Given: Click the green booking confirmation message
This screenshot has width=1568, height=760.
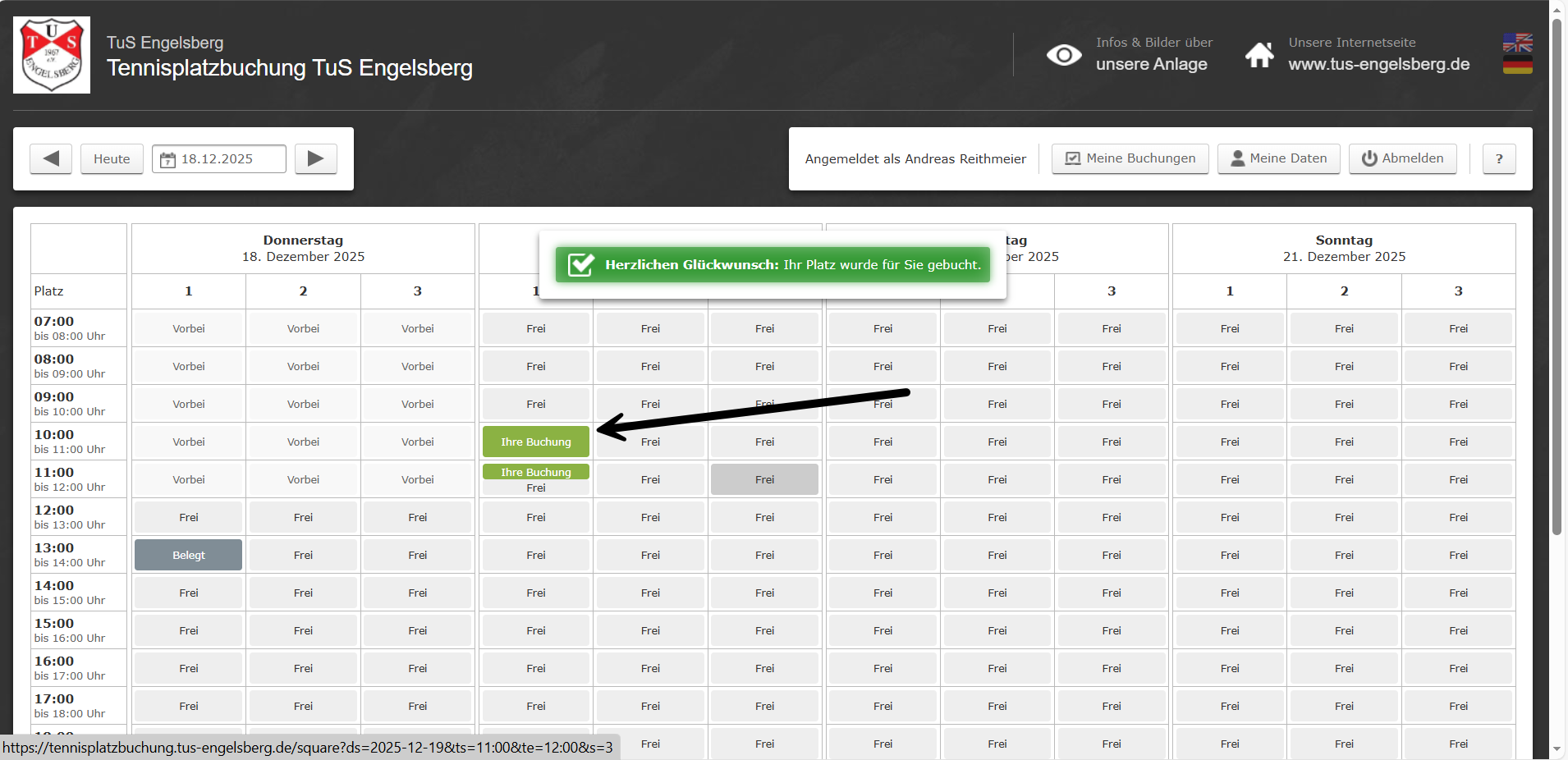Looking at the screenshot, I should pyautogui.click(x=773, y=264).
